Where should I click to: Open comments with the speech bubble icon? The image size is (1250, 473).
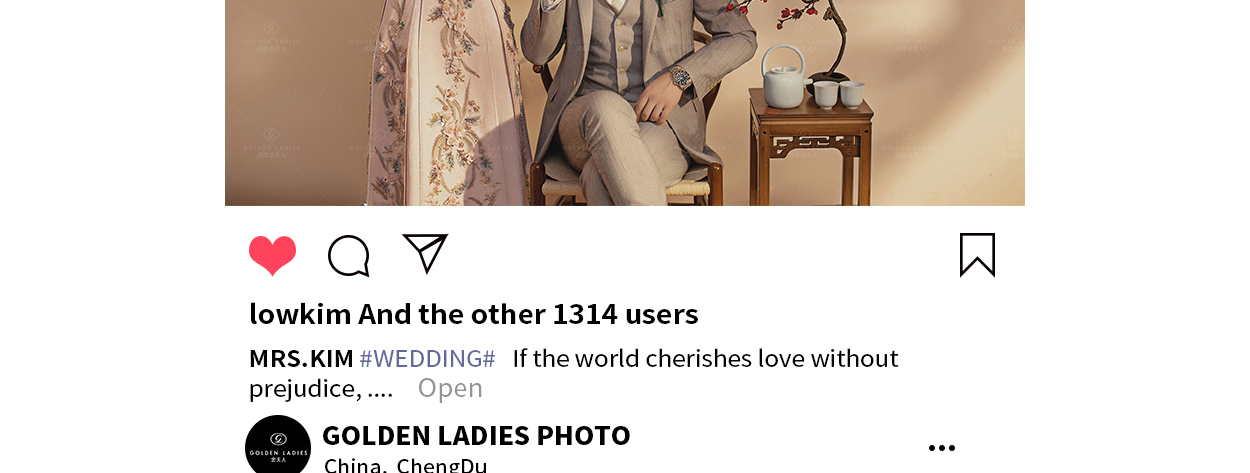349,256
